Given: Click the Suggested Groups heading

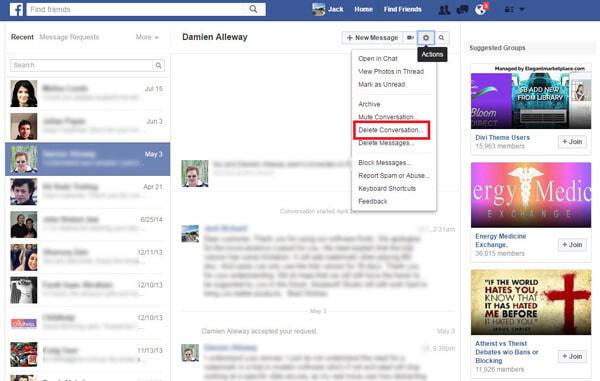Looking at the screenshot, I should click(497, 48).
